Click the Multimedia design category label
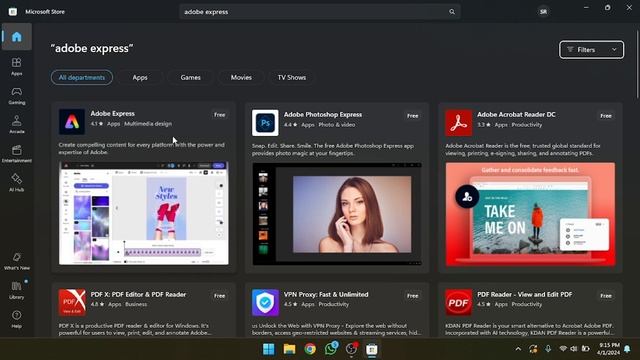The height and width of the screenshot is (360, 640). (148, 124)
